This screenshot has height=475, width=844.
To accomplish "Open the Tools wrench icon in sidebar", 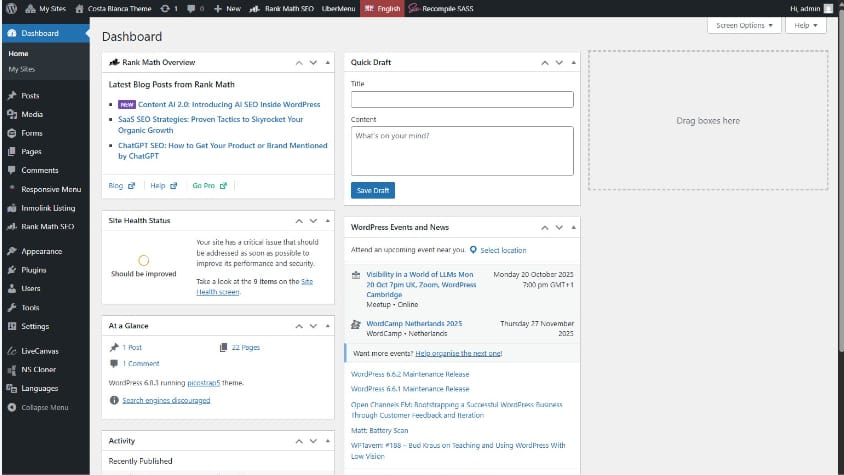I will (11, 307).
